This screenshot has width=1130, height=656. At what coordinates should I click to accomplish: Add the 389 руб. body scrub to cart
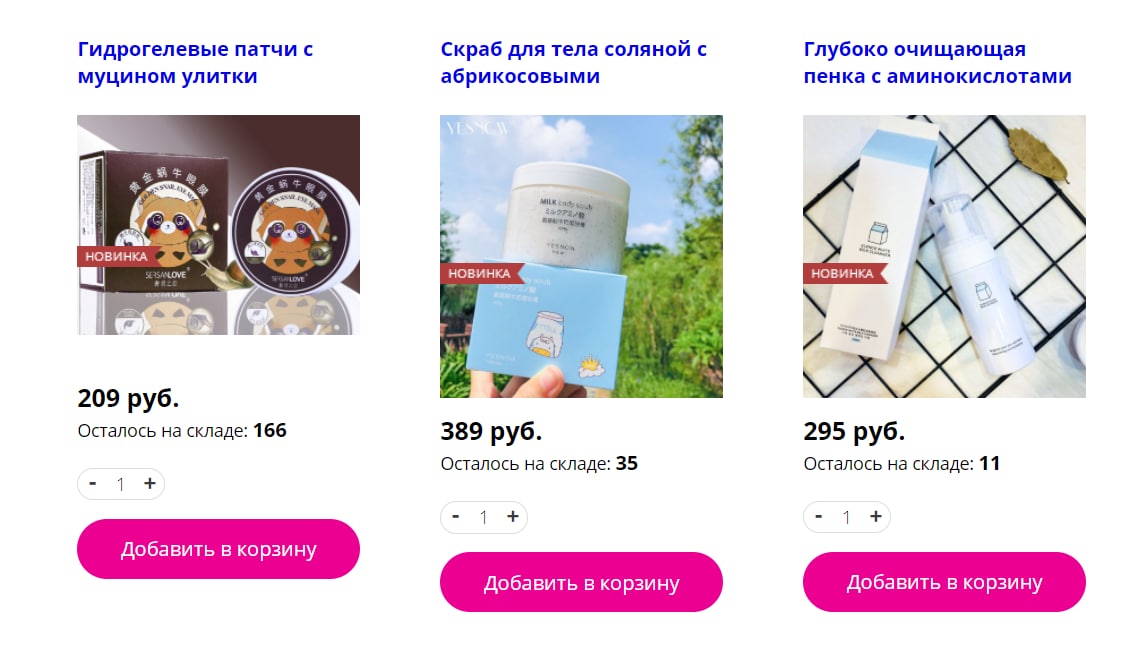[582, 582]
